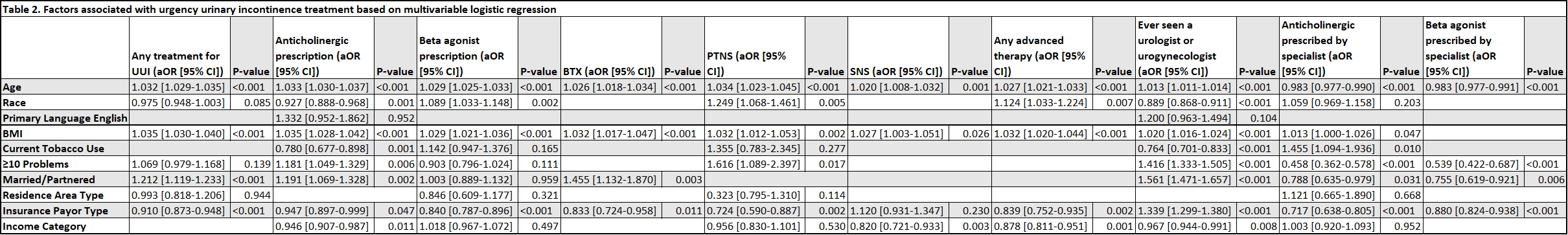1568x235 pixels.
Task: Select the Table 2 title cell
Action: pos(783,9)
